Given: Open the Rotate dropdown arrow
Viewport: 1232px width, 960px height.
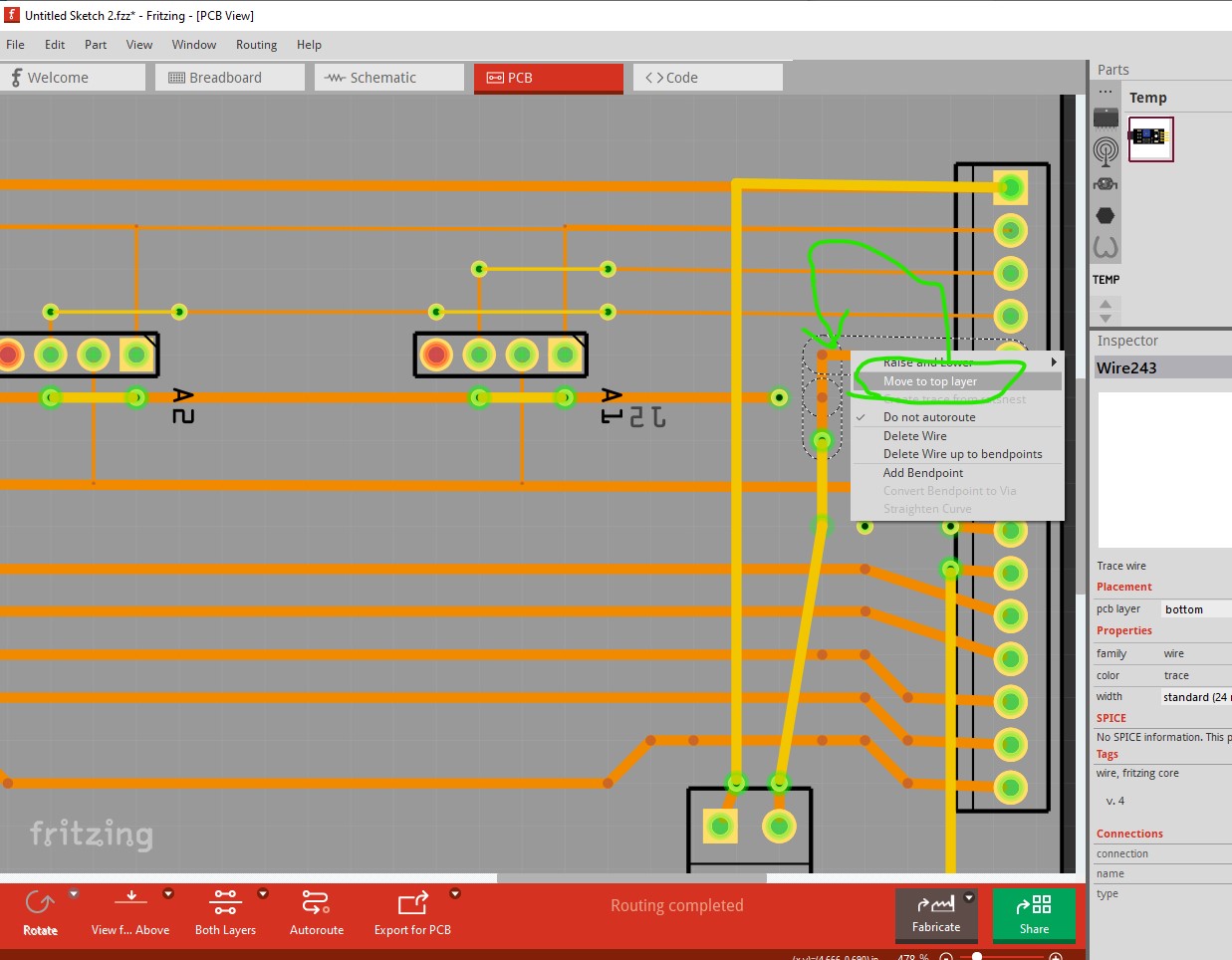Looking at the screenshot, I should pyautogui.click(x=74, y=894).
